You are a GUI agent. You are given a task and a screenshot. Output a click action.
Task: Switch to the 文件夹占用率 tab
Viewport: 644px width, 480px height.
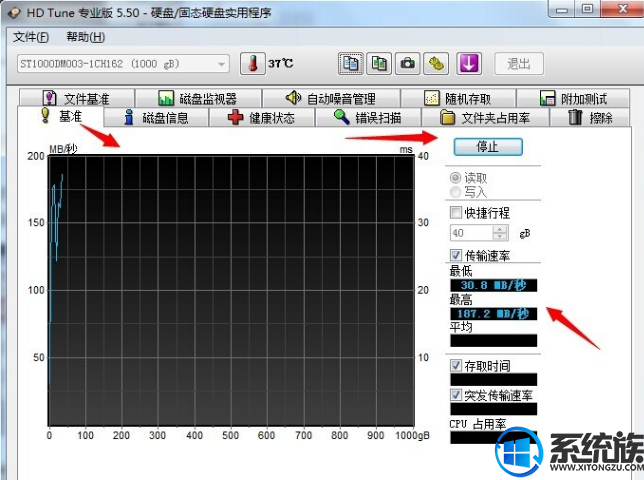pyautogui.click(x=485, y=118)
